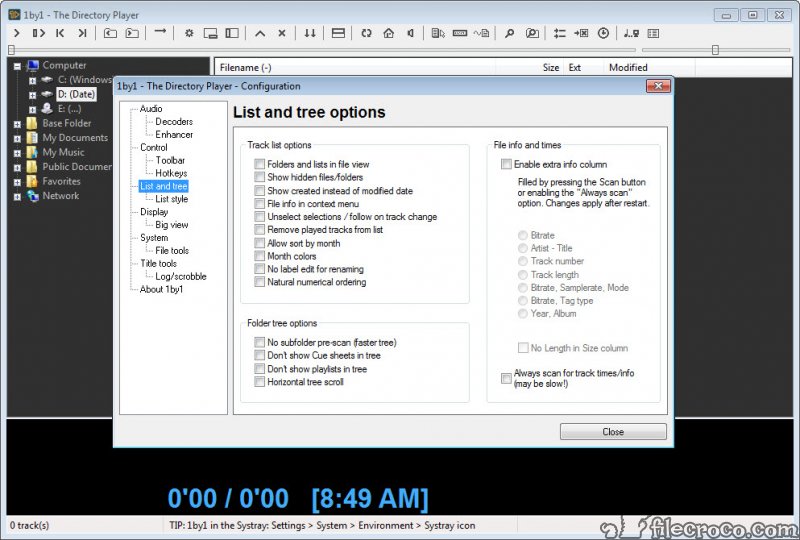Tick the Natural numerical ordering option
800x540 pixels.
[x=260, y=282]
